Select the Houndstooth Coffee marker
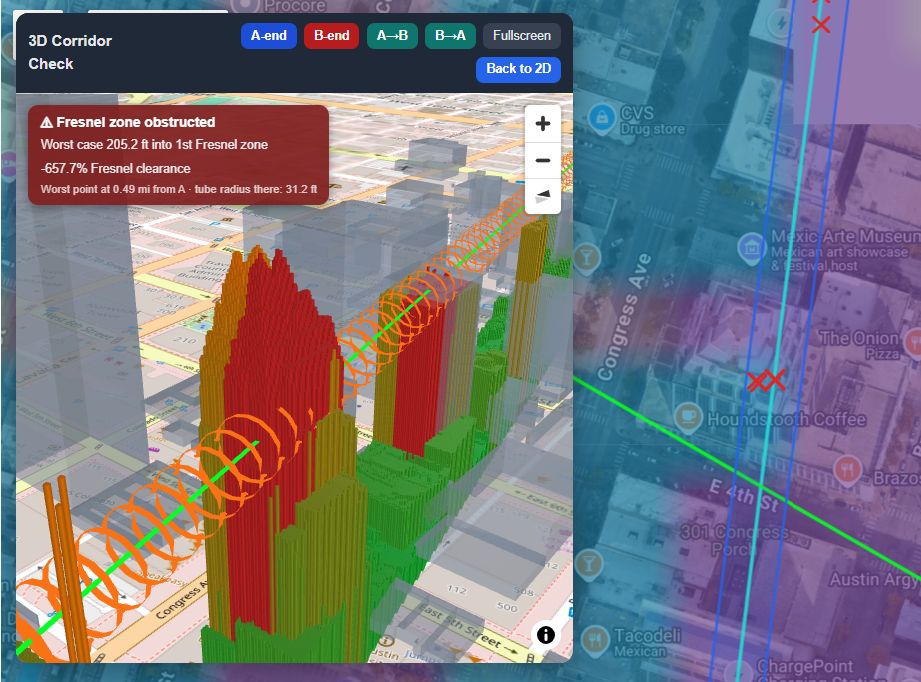 coord(688,417)
